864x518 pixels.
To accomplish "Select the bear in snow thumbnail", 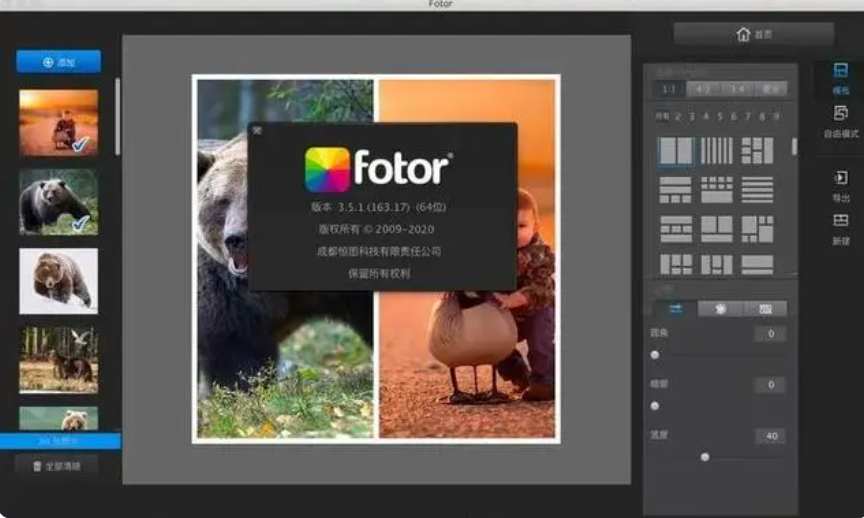I will 58,281.
